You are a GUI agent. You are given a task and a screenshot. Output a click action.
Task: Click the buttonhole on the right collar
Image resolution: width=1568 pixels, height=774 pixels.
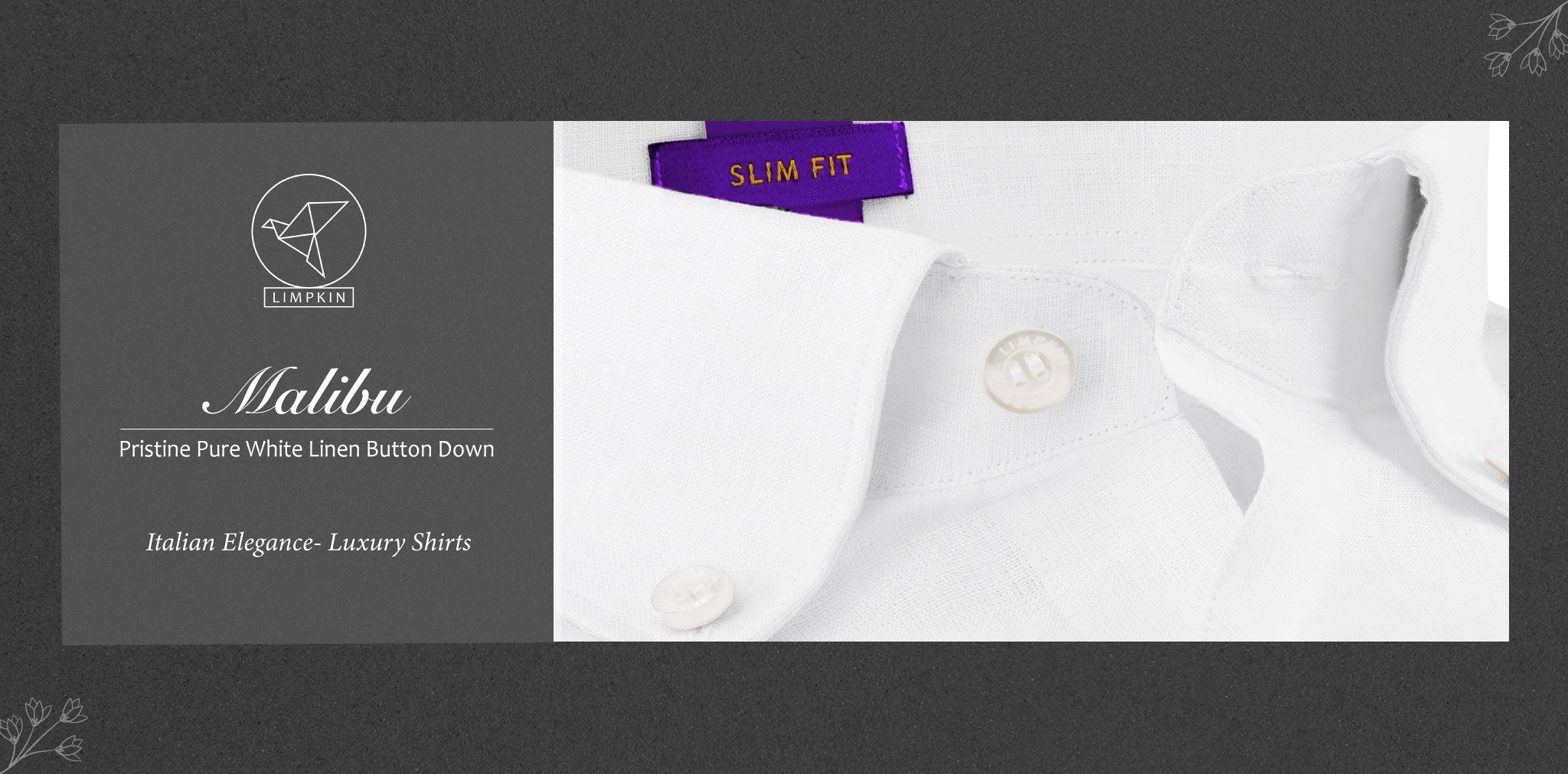(x=1282, y=270)
